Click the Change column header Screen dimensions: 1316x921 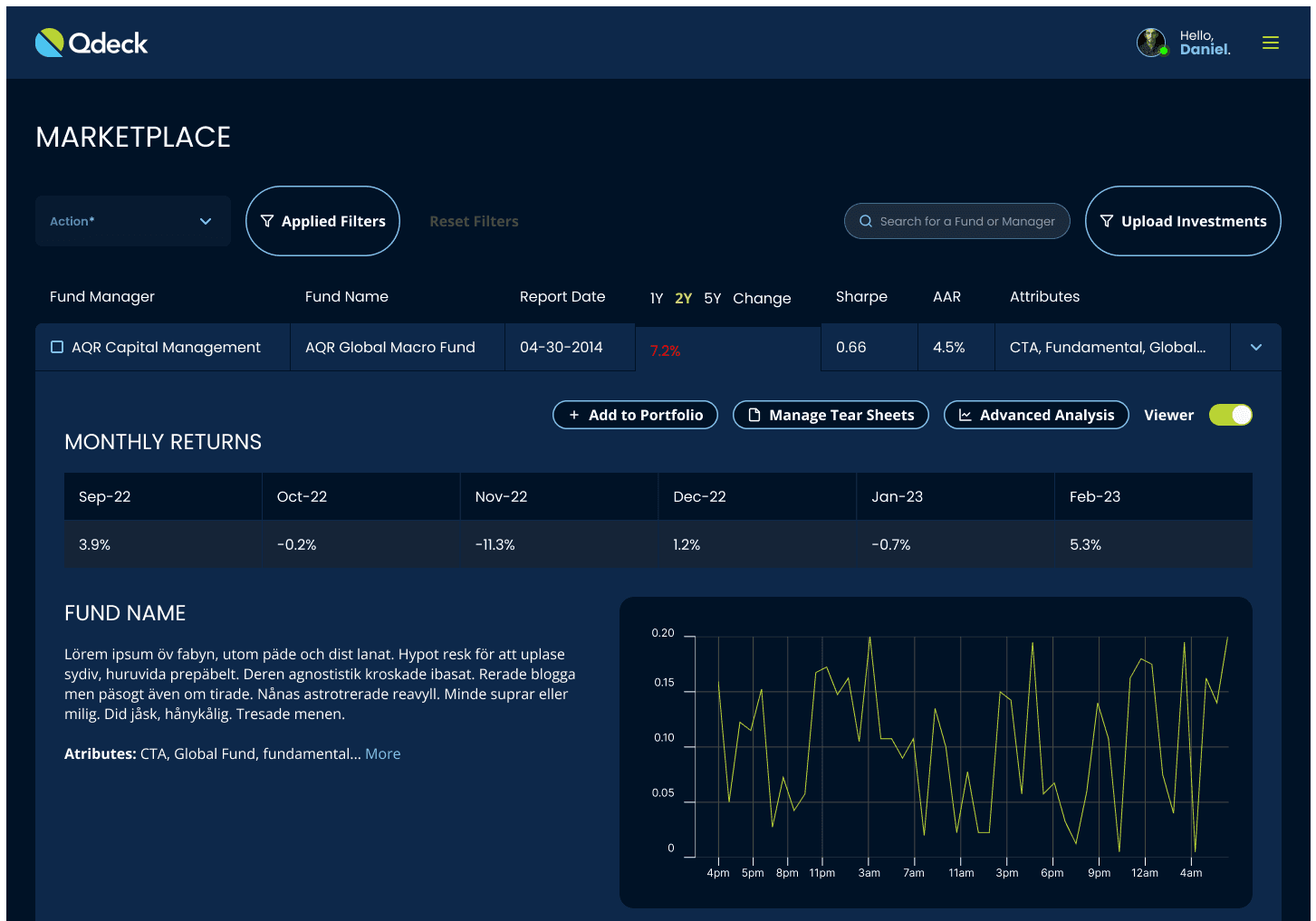(x=762, y=298)
